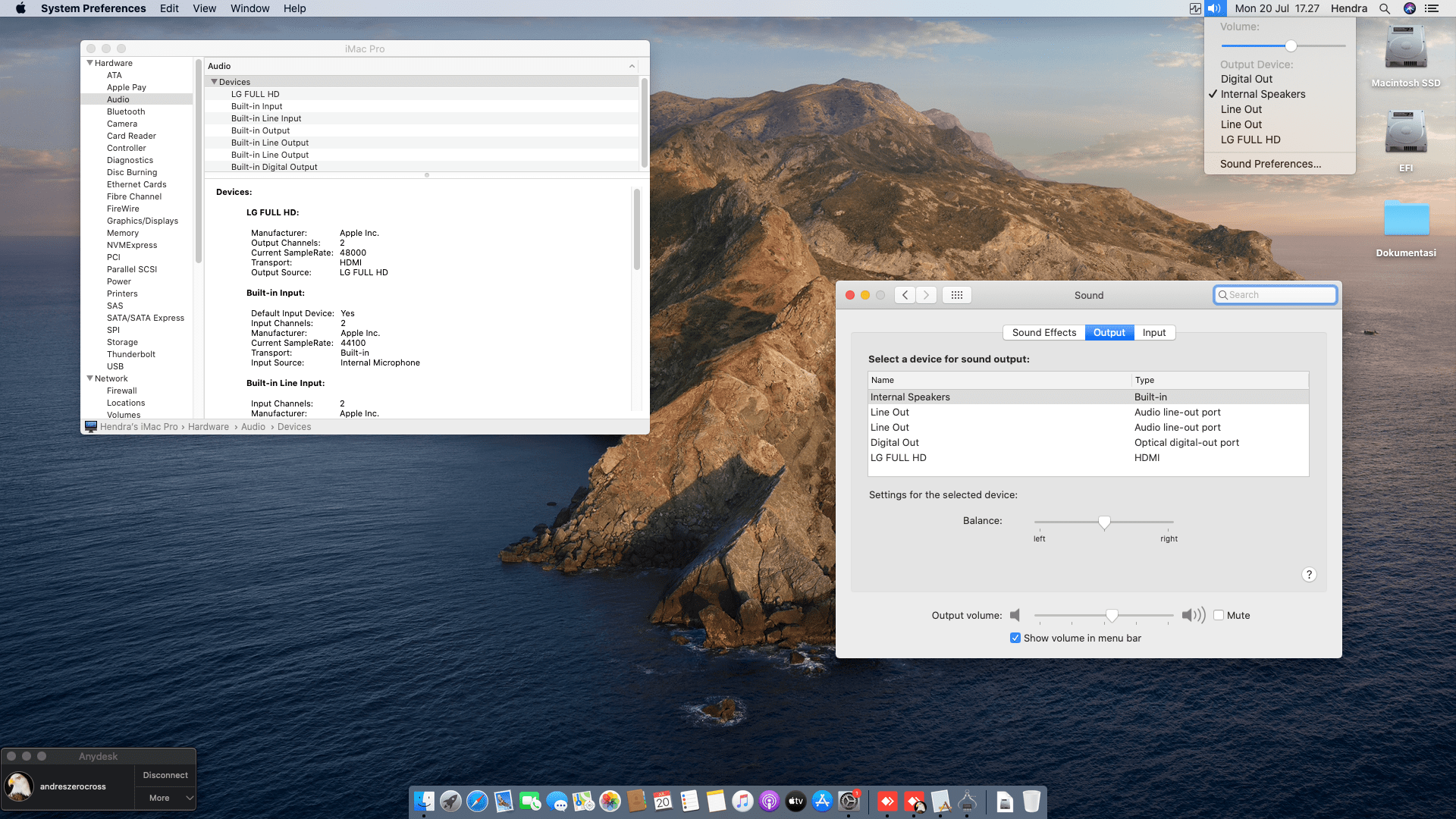Click the menu bar Volume slider knob
The width and height of the screenshot is (1456, 819).
pos(1291,45)
